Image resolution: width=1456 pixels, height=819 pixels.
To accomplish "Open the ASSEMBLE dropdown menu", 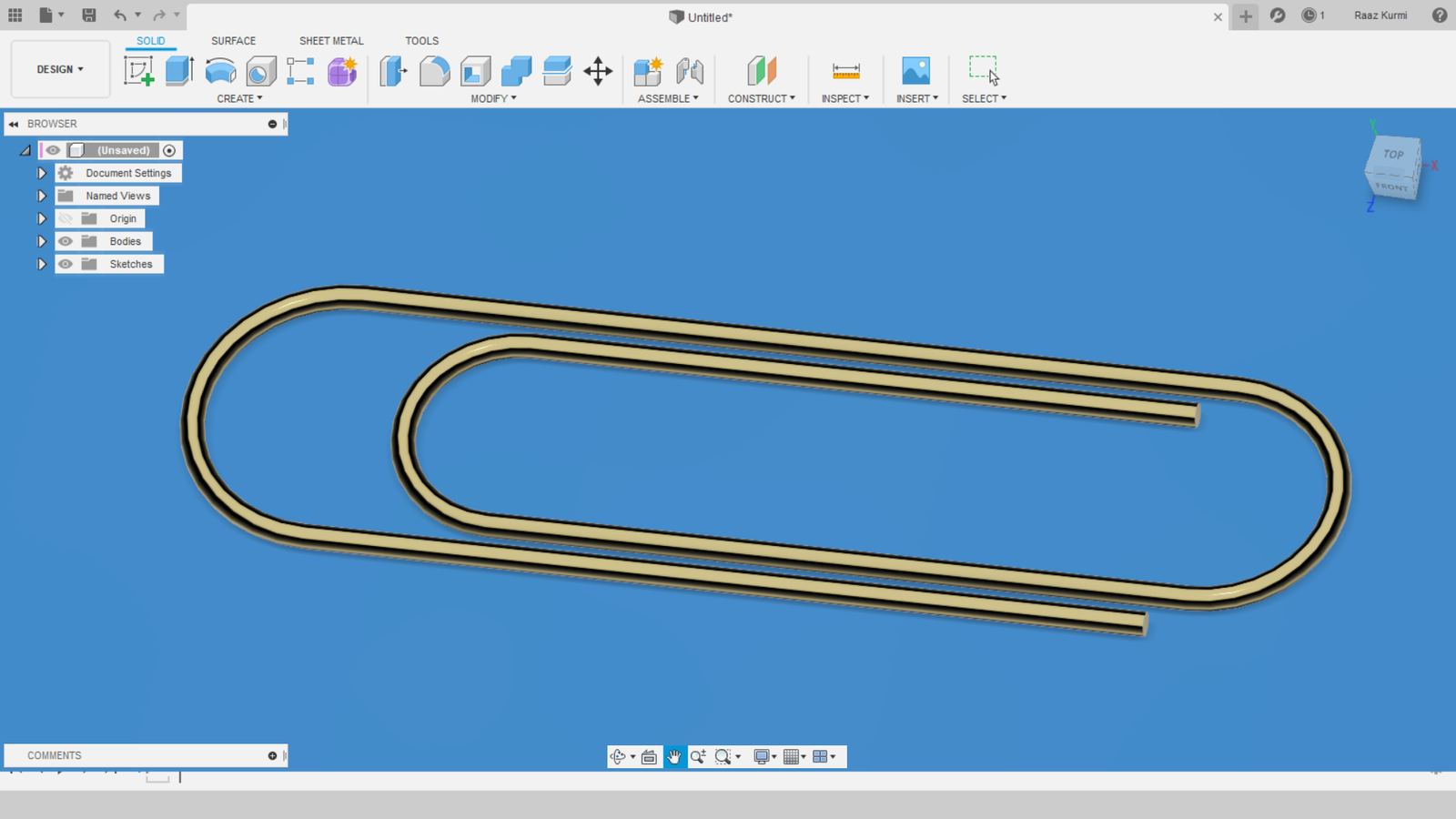I will click(668, 98).
